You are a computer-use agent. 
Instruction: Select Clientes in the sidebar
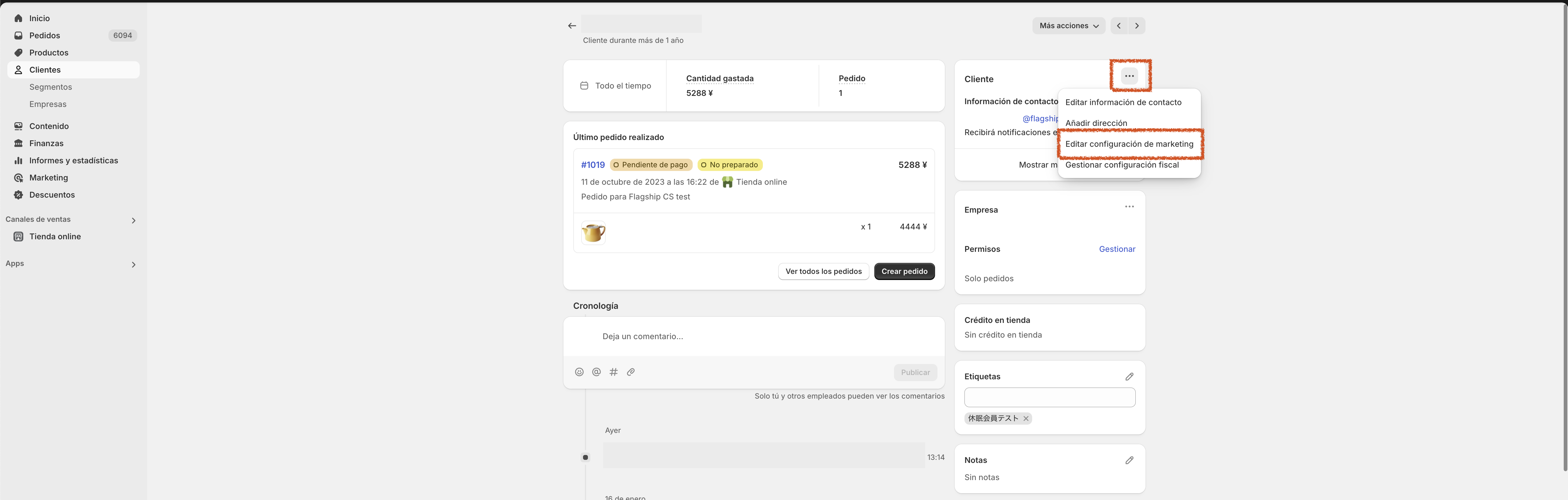[73, 70]
